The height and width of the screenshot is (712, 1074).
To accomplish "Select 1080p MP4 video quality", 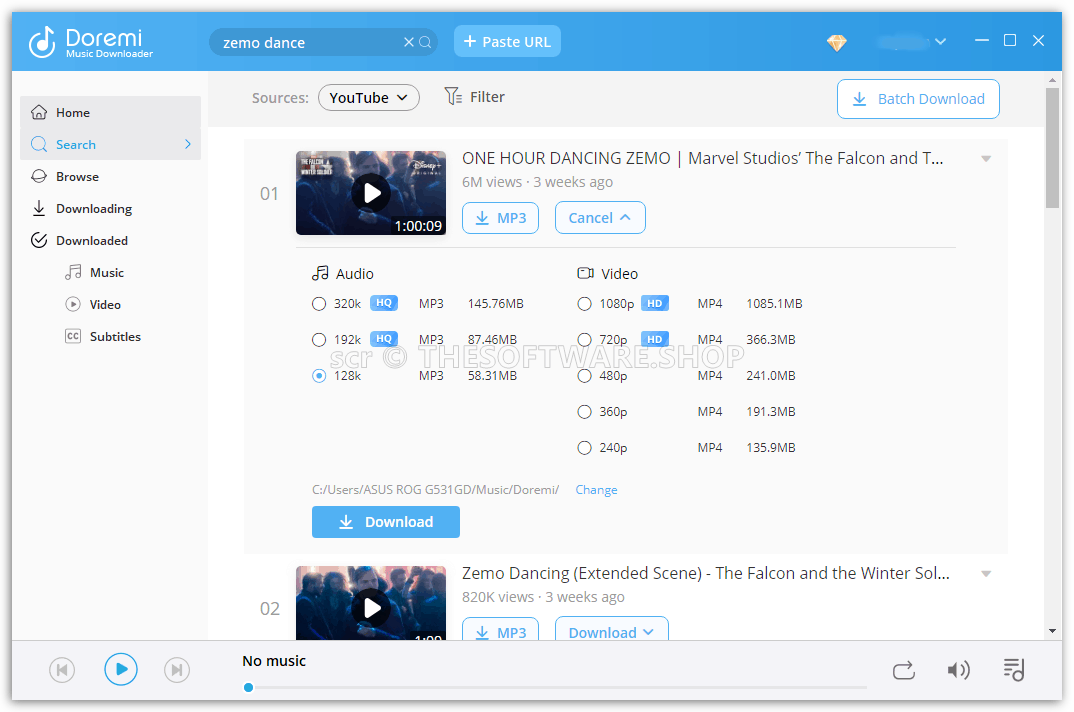I will coord(584,304).
